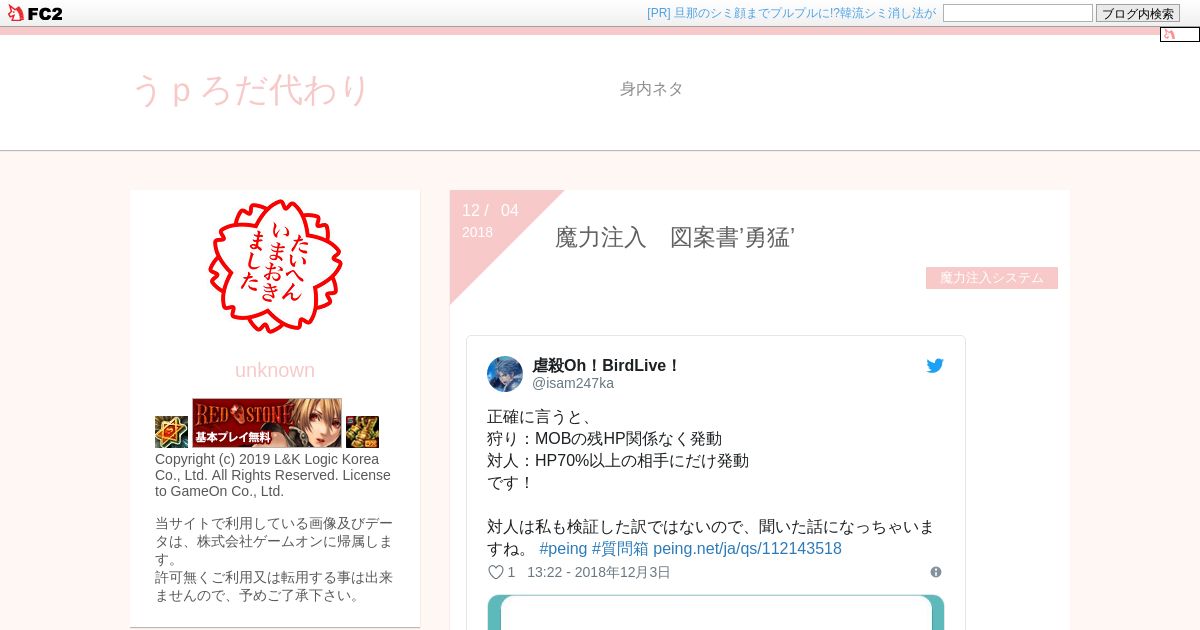
Task: Open the small FC2 icon below the search button
Action: click(x=1179, y=34)
